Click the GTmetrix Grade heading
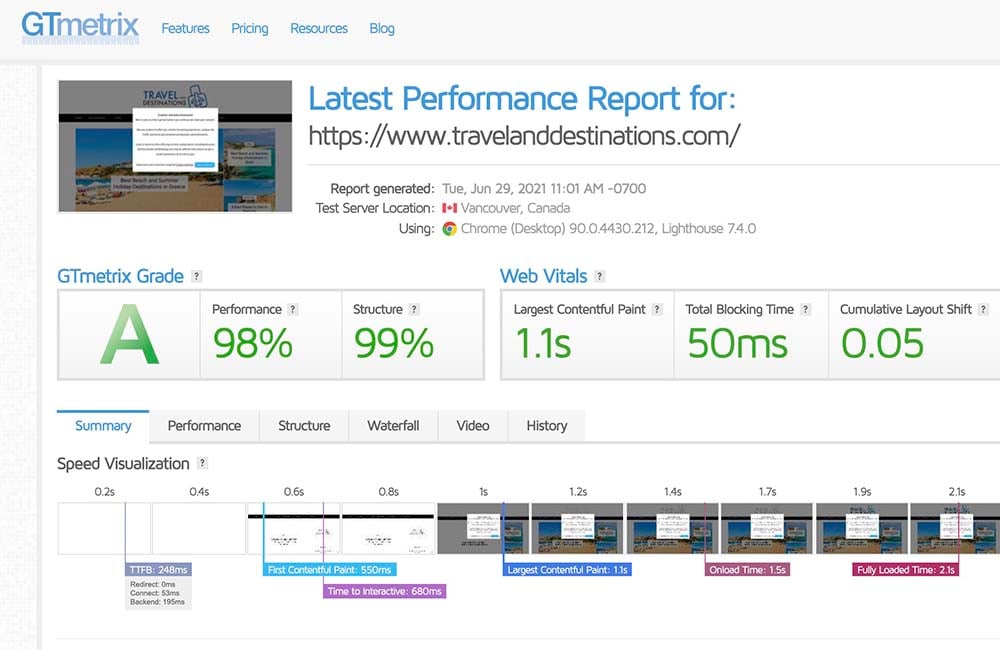This screenshot has height=650, width=1000. [121, 276]
